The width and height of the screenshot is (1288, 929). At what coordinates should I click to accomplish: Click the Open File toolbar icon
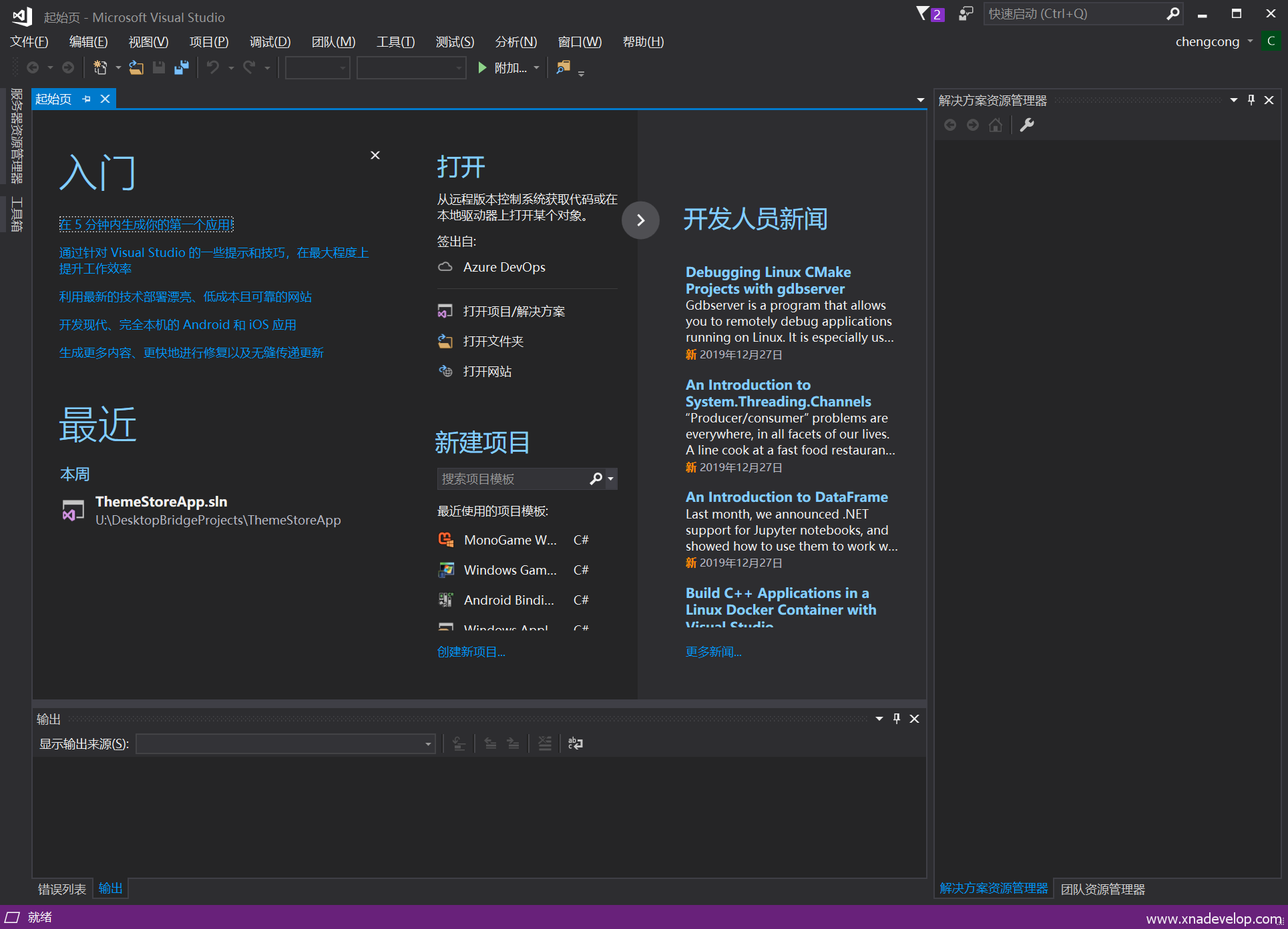point(136,67)
